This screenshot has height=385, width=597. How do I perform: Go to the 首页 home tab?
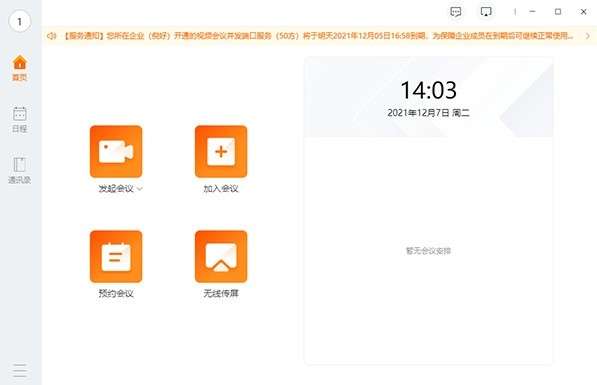pos(19,68)
